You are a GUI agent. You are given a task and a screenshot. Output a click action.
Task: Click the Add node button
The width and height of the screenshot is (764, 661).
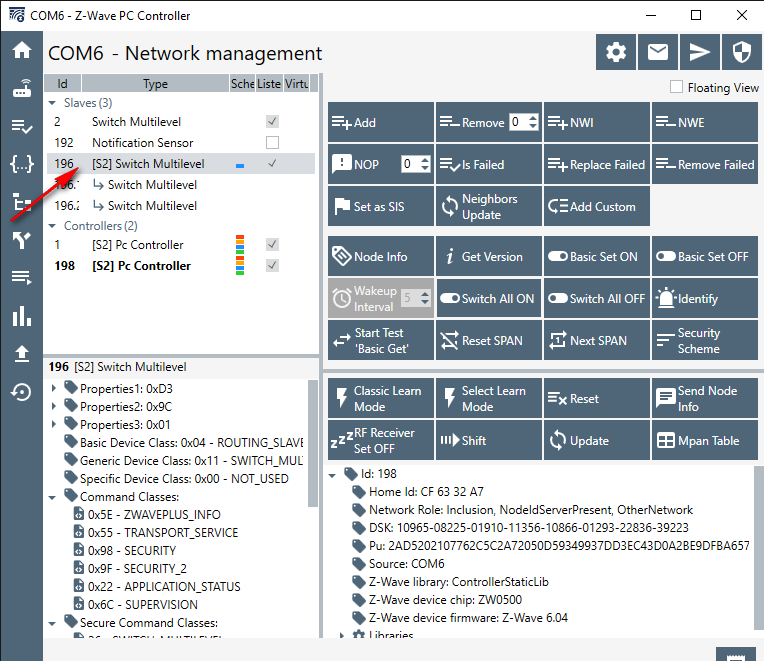coord(381,122)
